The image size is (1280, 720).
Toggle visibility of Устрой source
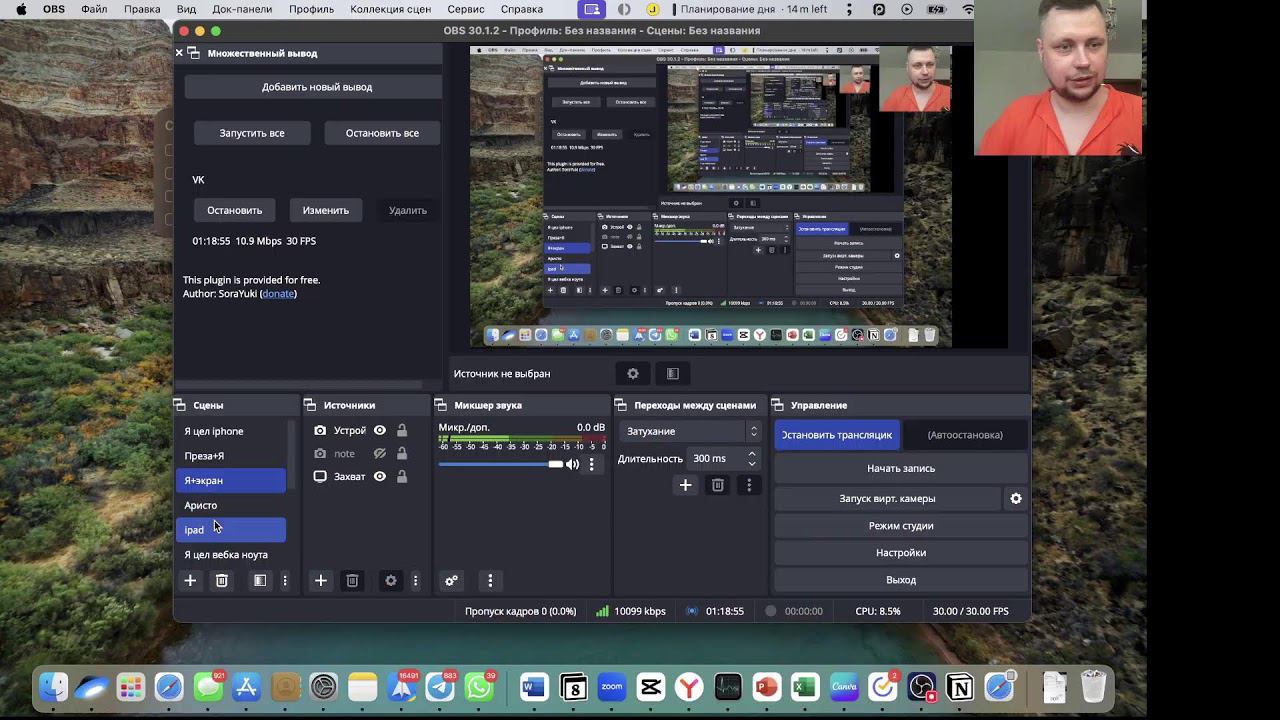coord(380,430)
